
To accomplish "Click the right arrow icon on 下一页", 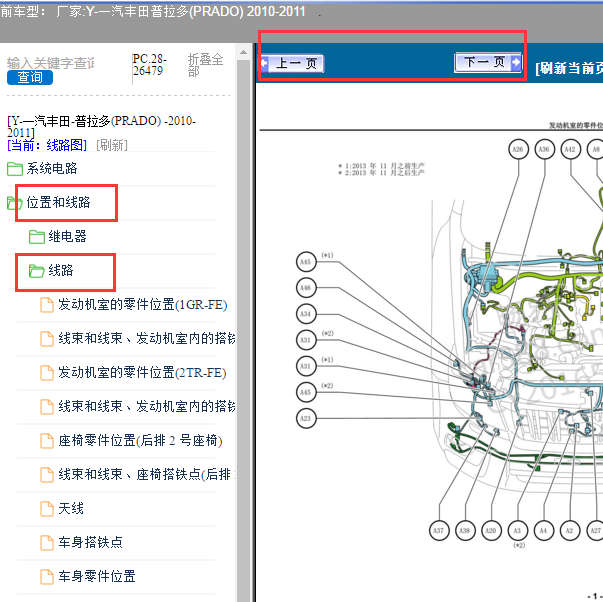I will click(x=516, y=62).
